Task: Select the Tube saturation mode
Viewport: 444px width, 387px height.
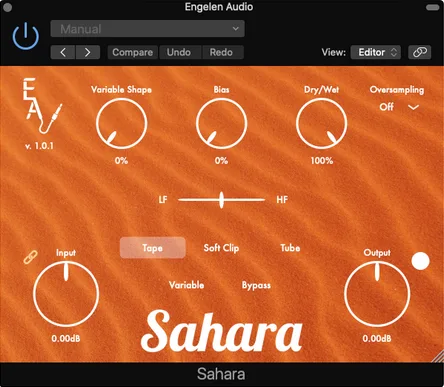Action: coord(290,248)
